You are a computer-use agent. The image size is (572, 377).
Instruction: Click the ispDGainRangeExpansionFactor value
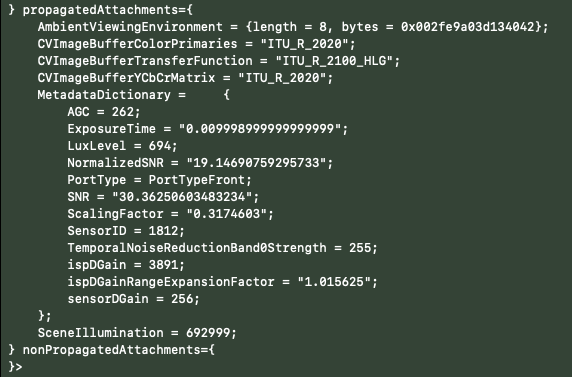click(334, 281)
